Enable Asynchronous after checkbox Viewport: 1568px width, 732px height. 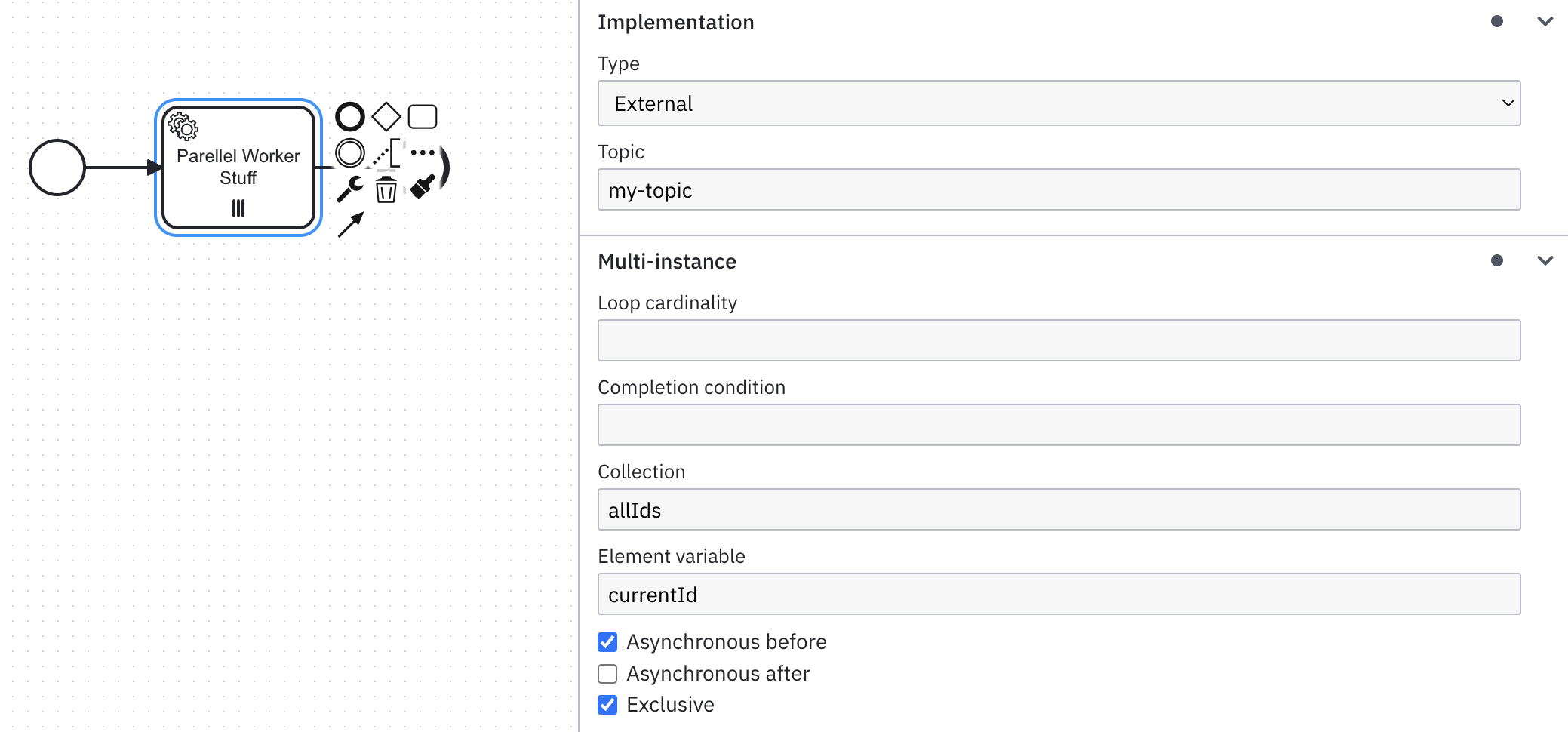[x=607, y=673]
